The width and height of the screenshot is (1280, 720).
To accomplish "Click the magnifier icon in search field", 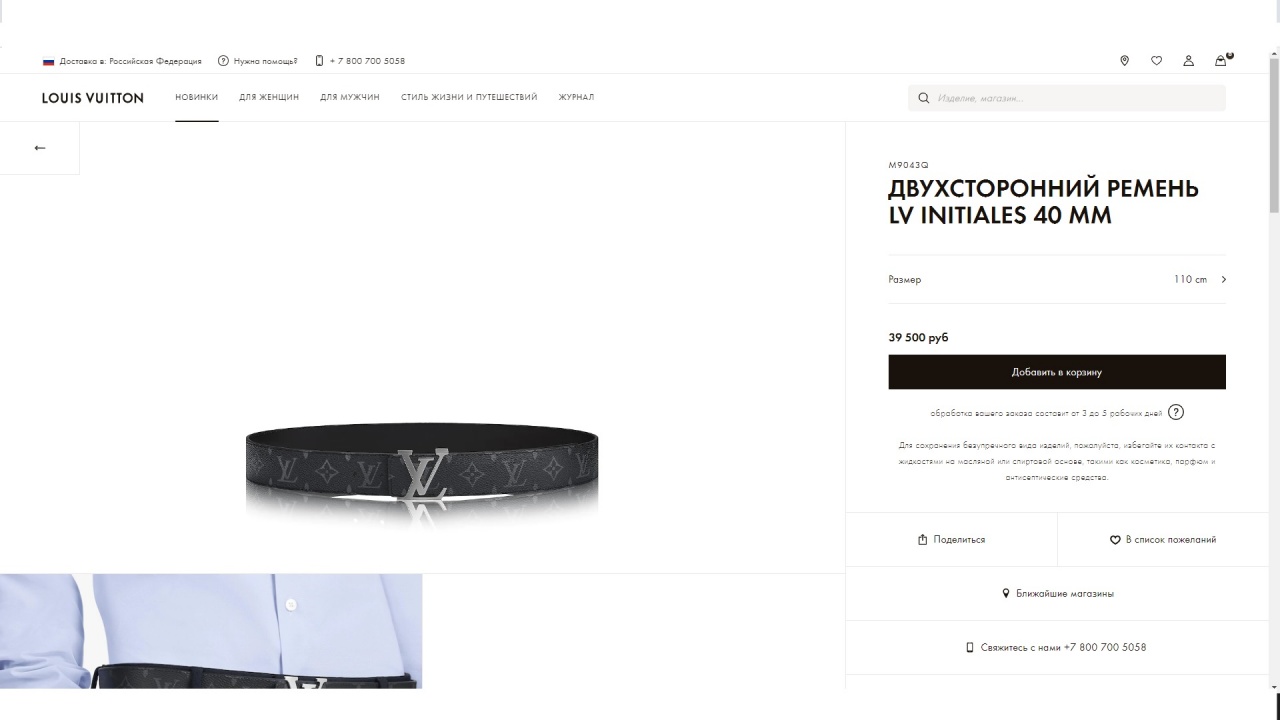I will (924, 98).
